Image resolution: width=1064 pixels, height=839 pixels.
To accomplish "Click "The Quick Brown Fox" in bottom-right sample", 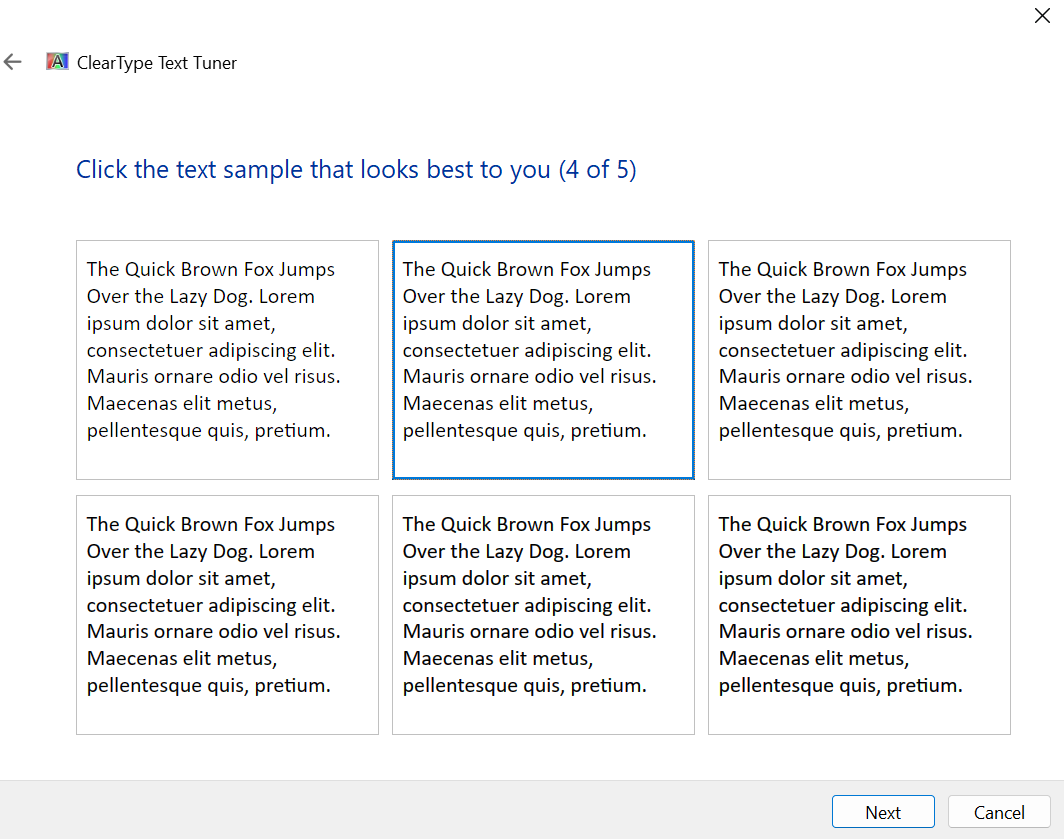I will click(842, 524).
